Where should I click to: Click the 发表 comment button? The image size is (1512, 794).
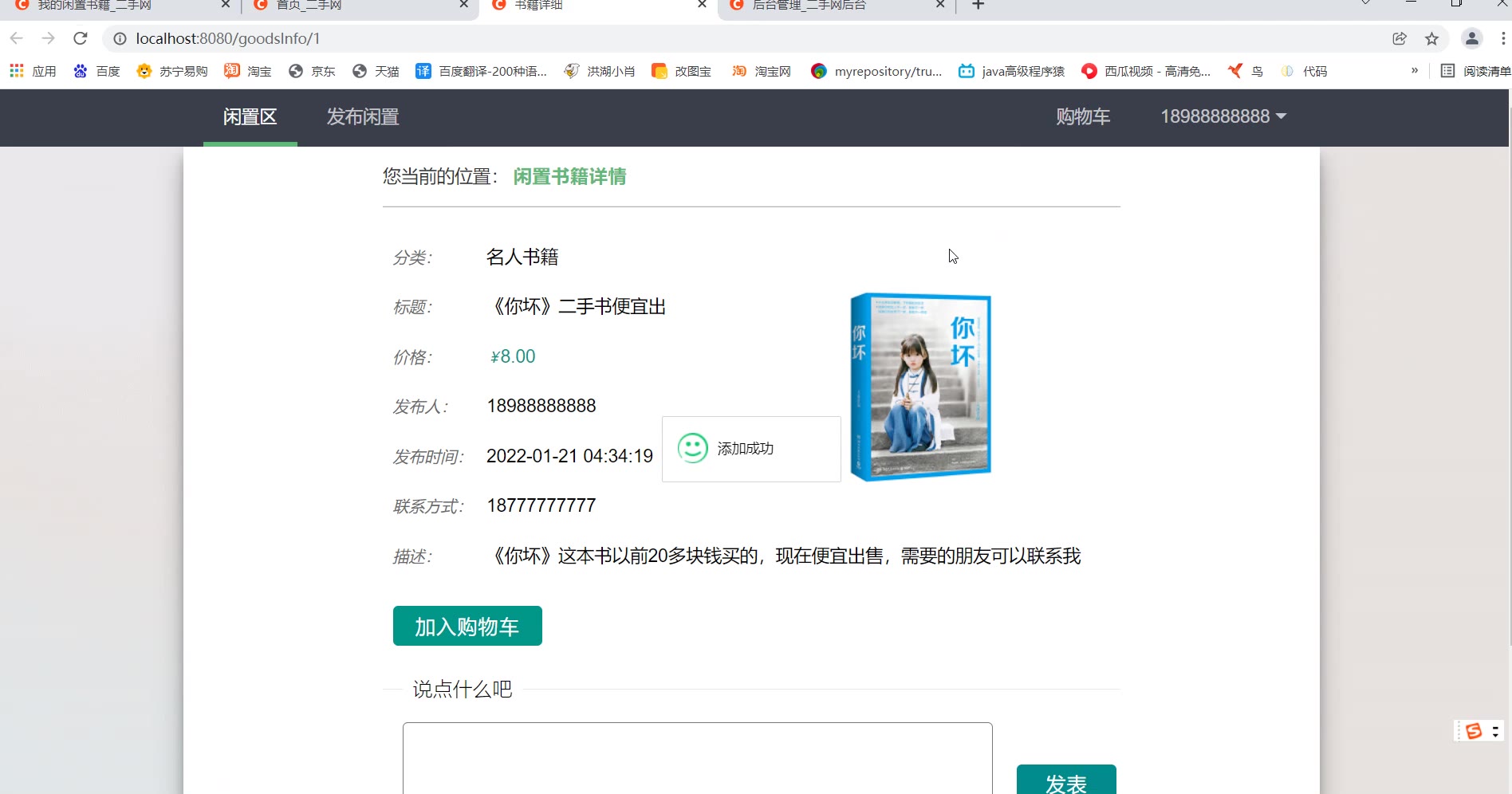click(1066, 780)
